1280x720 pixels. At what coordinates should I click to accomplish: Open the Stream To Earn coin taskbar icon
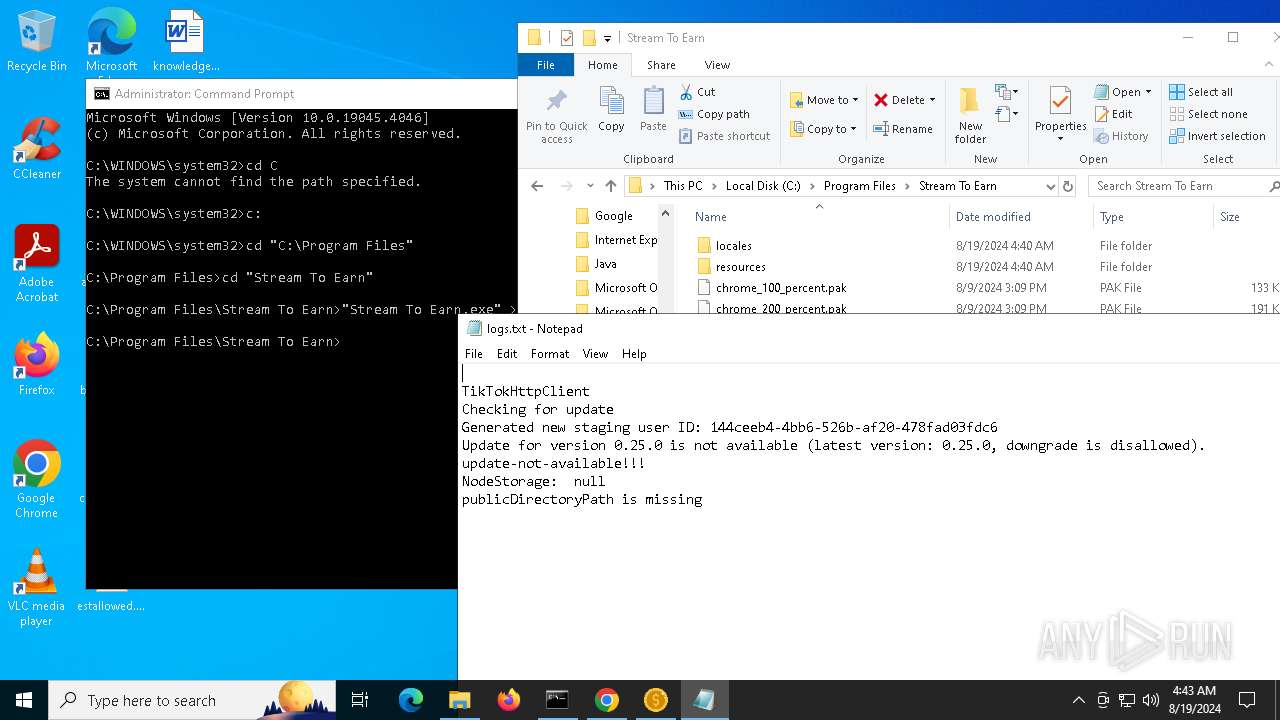point(655,700)
